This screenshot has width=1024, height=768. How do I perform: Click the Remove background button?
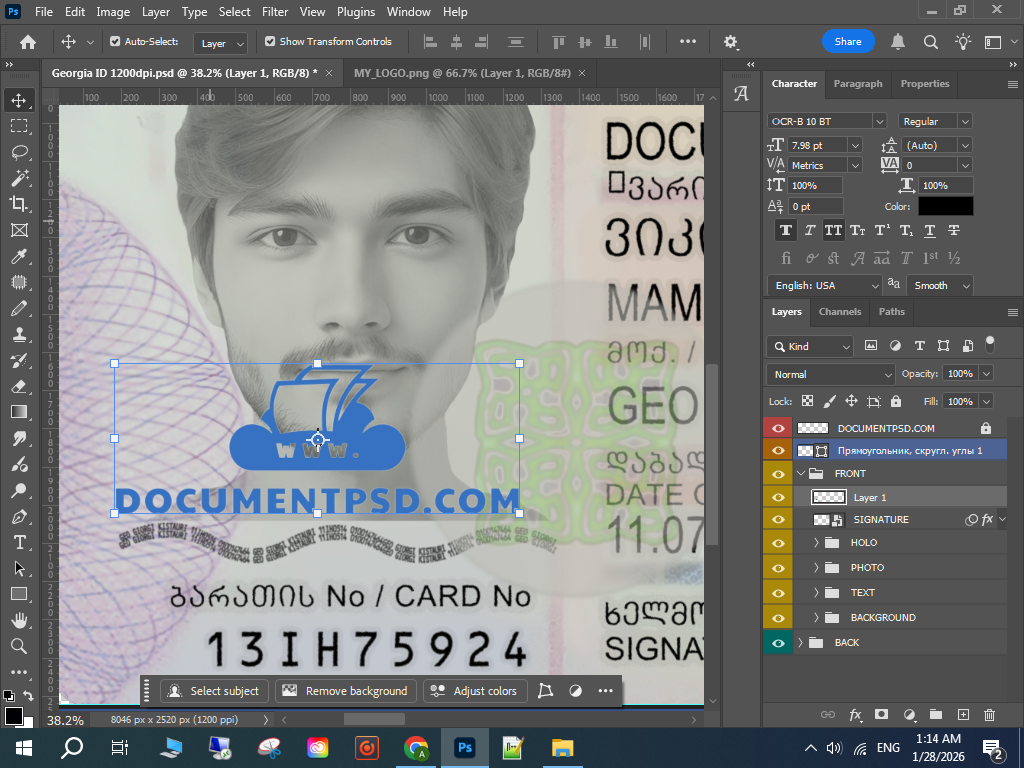point(346,691)
